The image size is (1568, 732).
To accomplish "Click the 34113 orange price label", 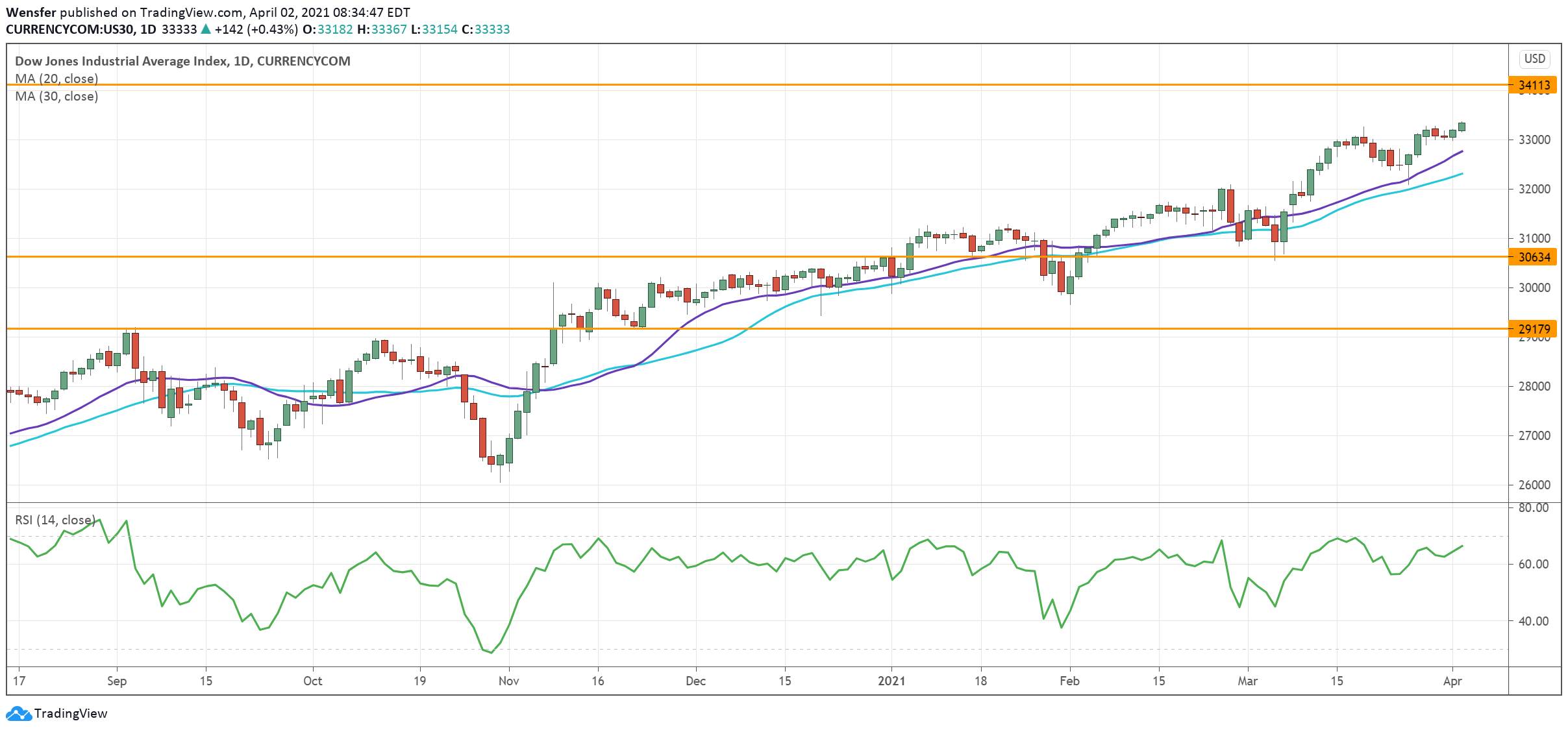I will click(x=1534, y=85).
